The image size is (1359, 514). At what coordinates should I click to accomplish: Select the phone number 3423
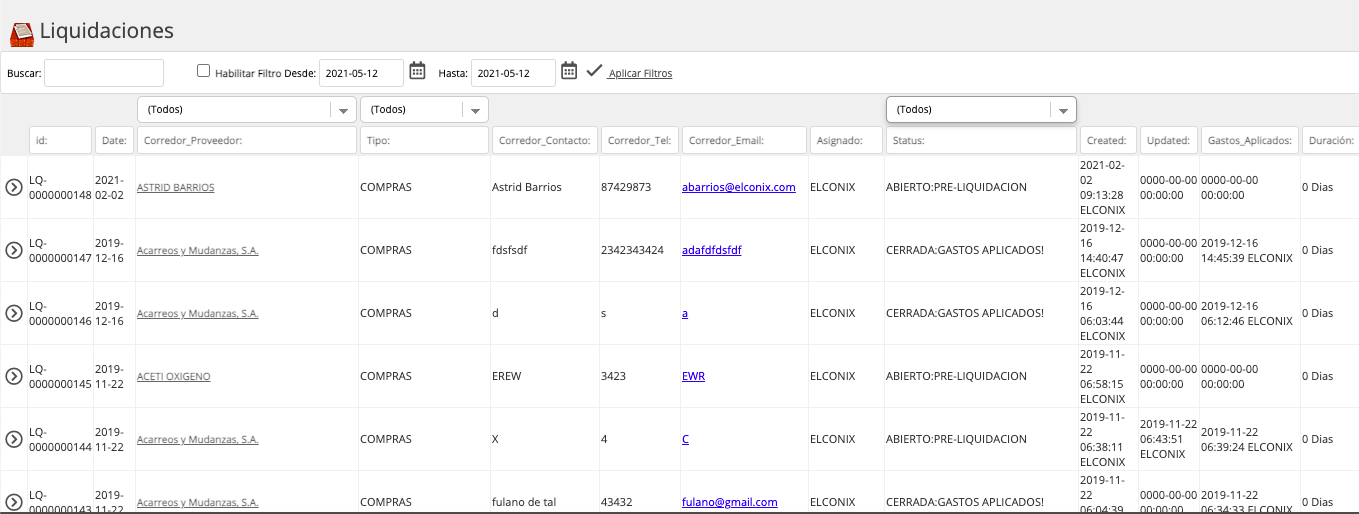[x=614, y=376]
